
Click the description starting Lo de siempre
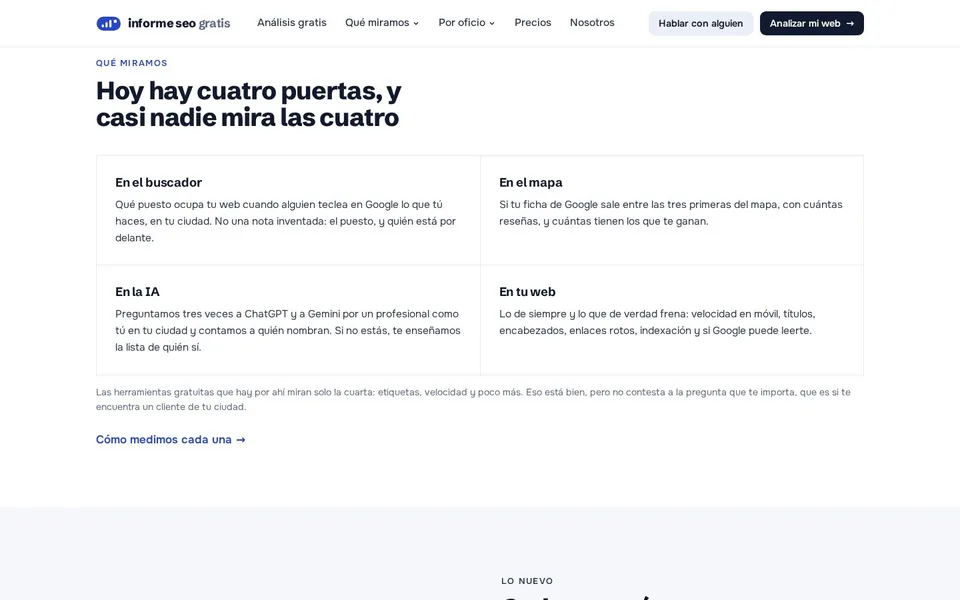tap(657, 322)
